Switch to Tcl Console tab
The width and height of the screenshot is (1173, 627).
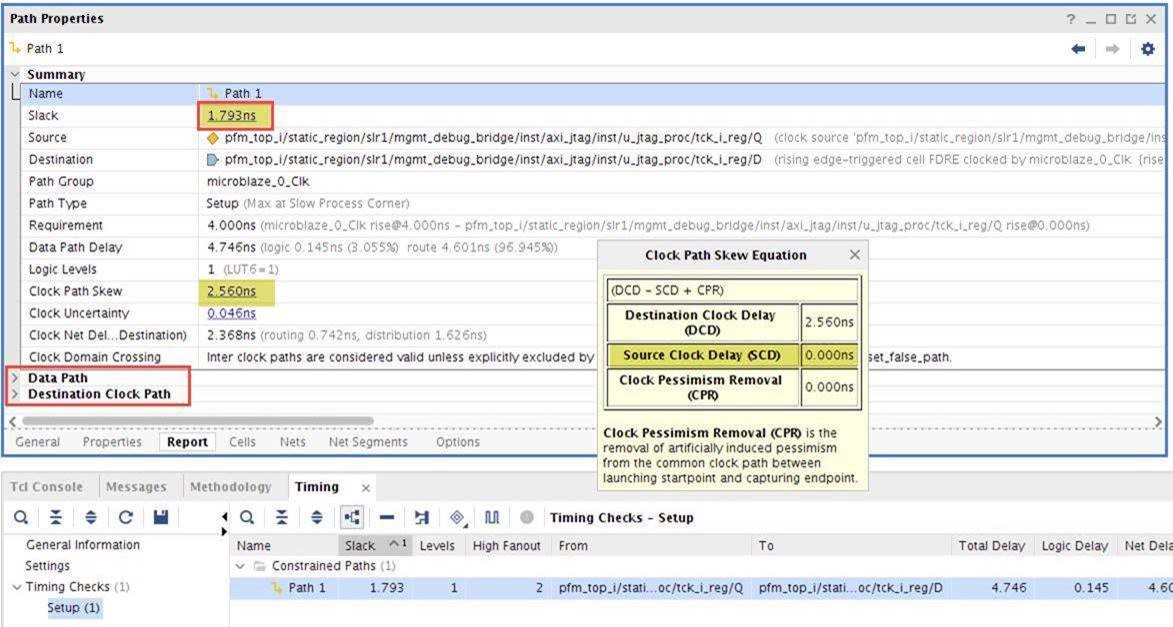click(46, 487)
